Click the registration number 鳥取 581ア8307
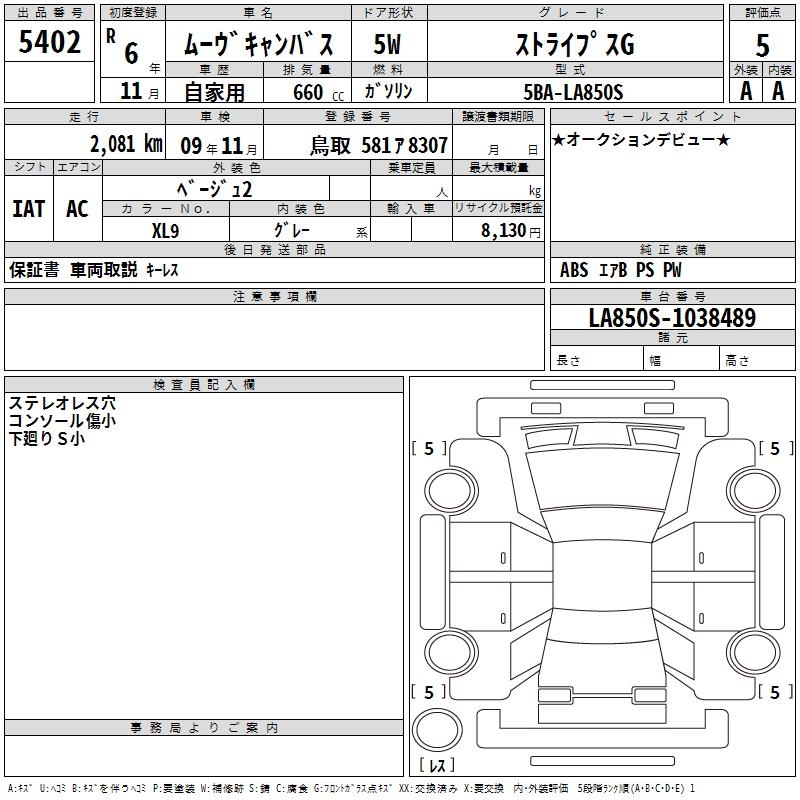Image resolution: width=800 pixels, height=800 pixels. 379,146
